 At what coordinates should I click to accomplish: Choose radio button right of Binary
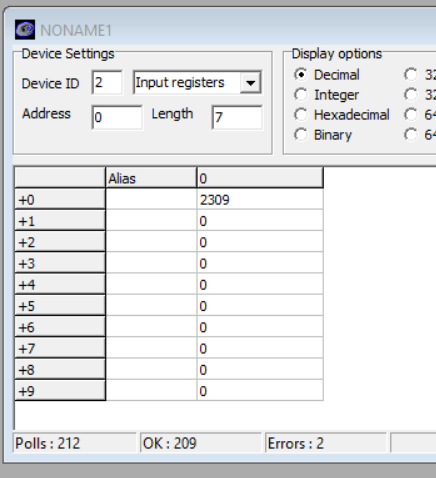tap(411, 135)
